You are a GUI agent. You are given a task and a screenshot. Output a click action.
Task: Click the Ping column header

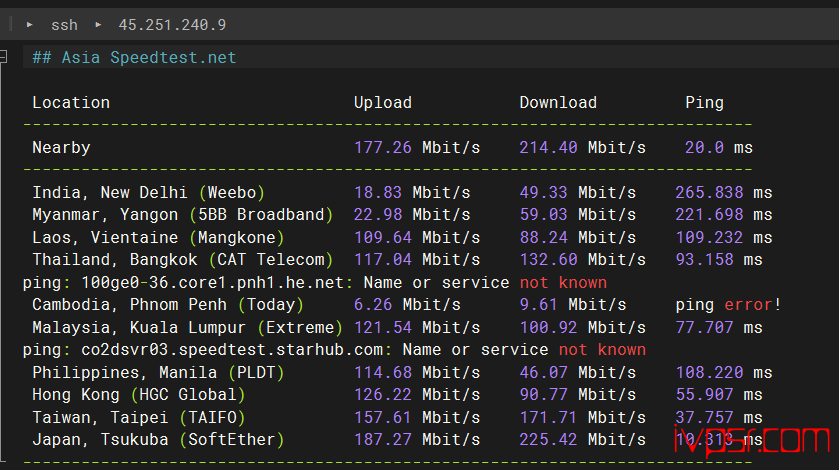(704, 102)
